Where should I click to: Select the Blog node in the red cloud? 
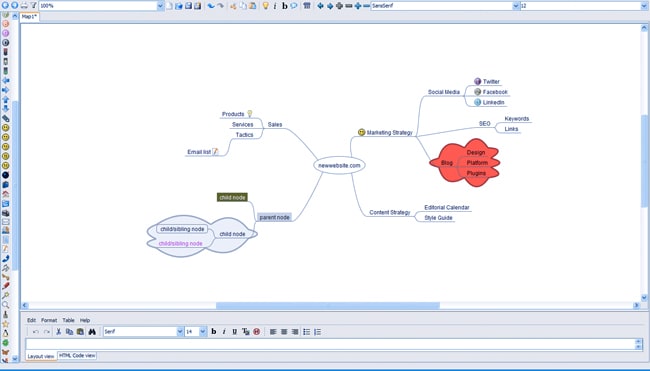click(446, 163)
